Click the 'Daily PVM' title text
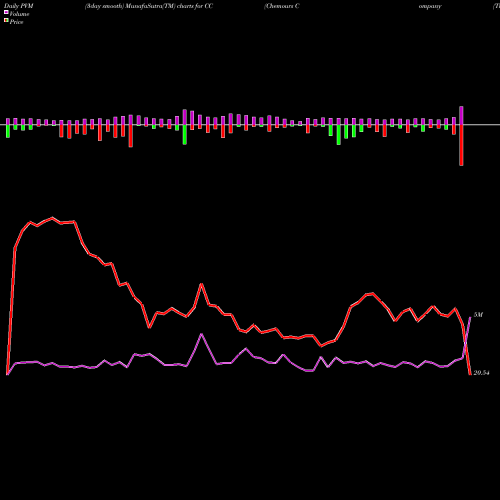The height and width of the screenshot is (500, 500). pyautogui.click(x=19, y=6)
